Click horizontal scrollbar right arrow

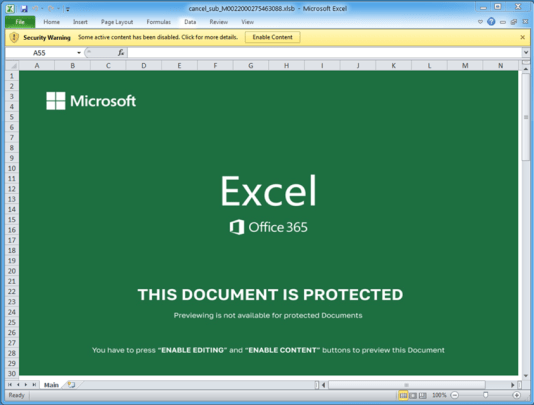tap(513, 385)
